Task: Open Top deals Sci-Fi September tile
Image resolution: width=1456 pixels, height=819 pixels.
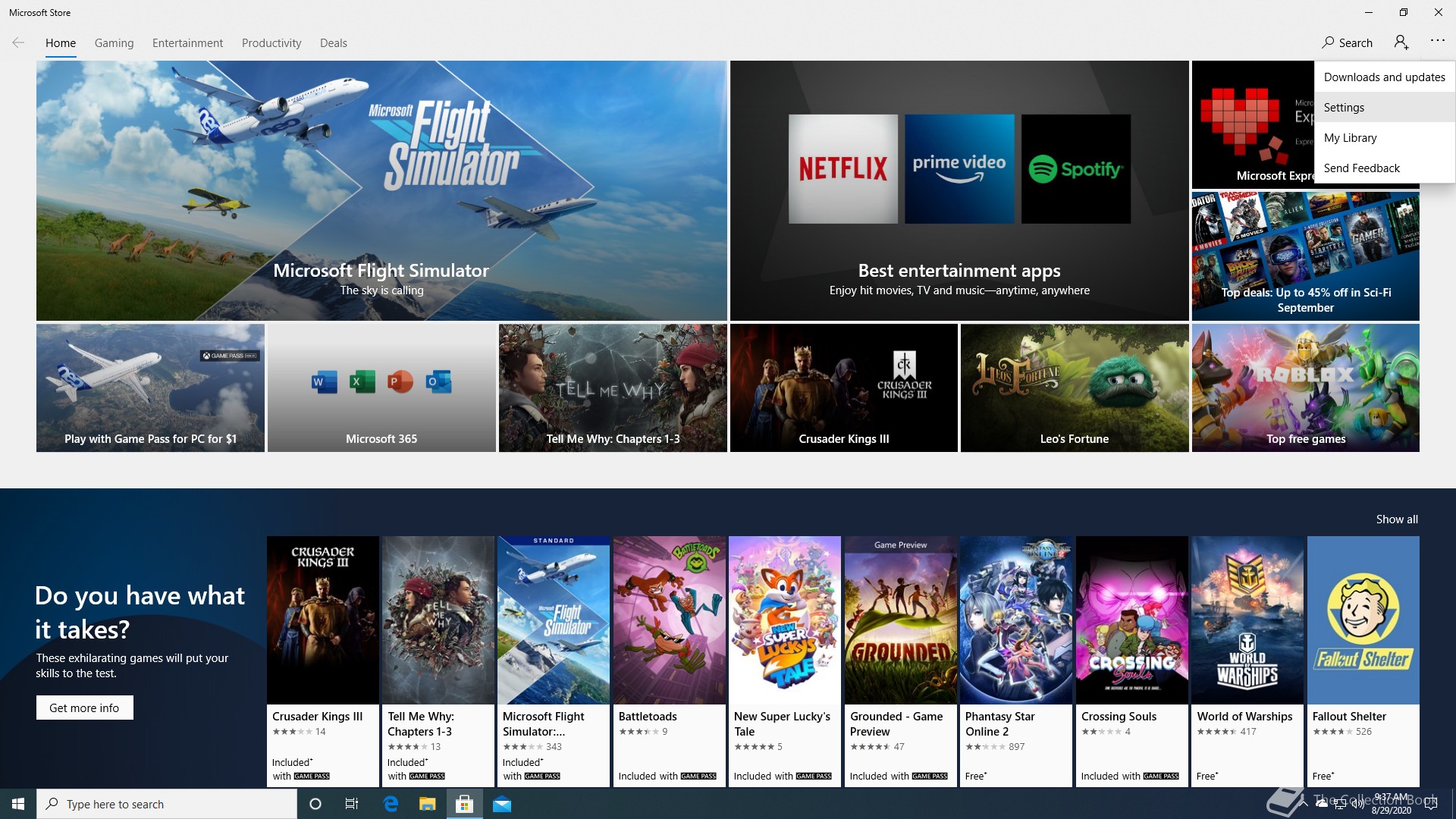Action: click(1305, 256)
